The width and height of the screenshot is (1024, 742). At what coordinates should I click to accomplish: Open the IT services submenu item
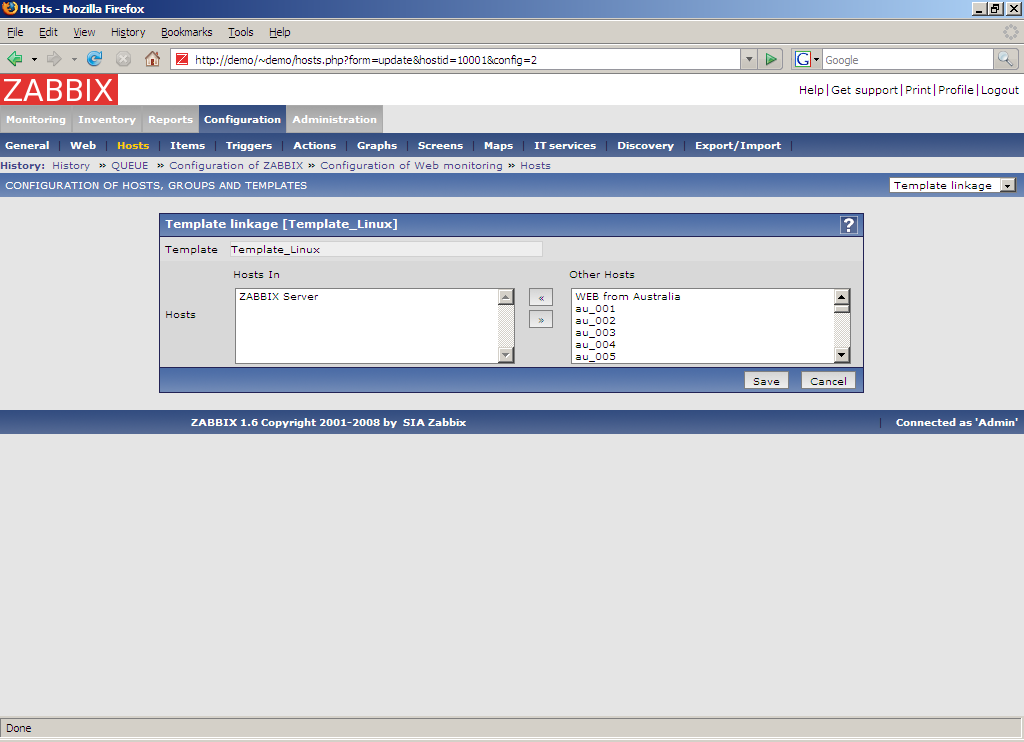pos(565,146)
